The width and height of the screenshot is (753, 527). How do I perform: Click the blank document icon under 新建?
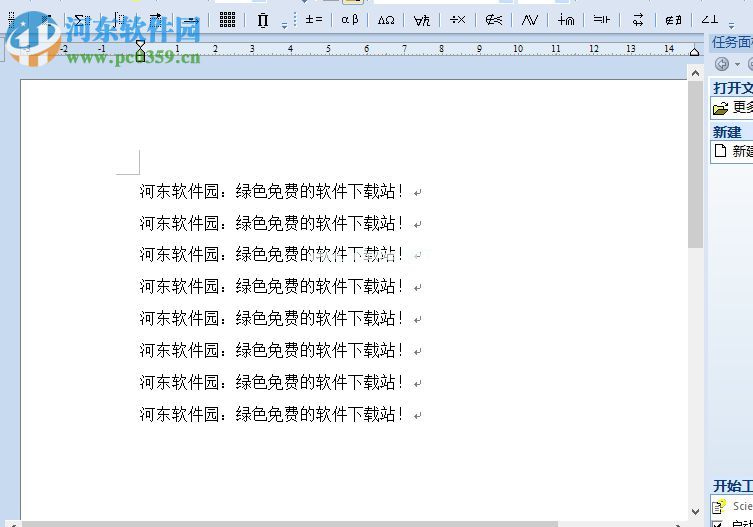coord(720,151)
